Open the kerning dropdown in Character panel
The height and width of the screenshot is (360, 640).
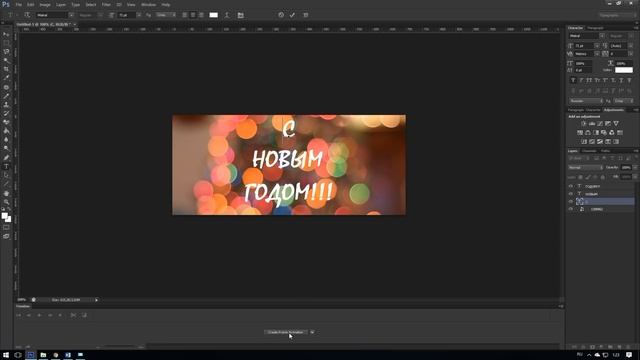[597, 54]
